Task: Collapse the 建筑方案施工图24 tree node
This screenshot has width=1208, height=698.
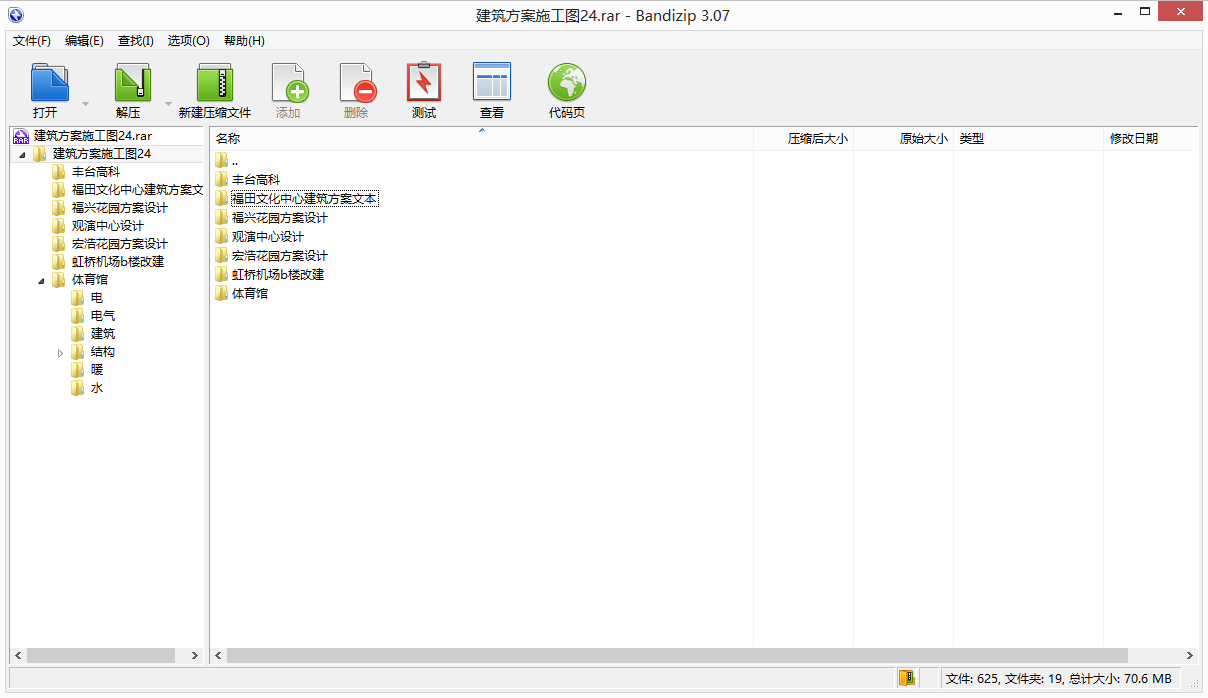Action: pyautogui.click(x=22, y=154)
